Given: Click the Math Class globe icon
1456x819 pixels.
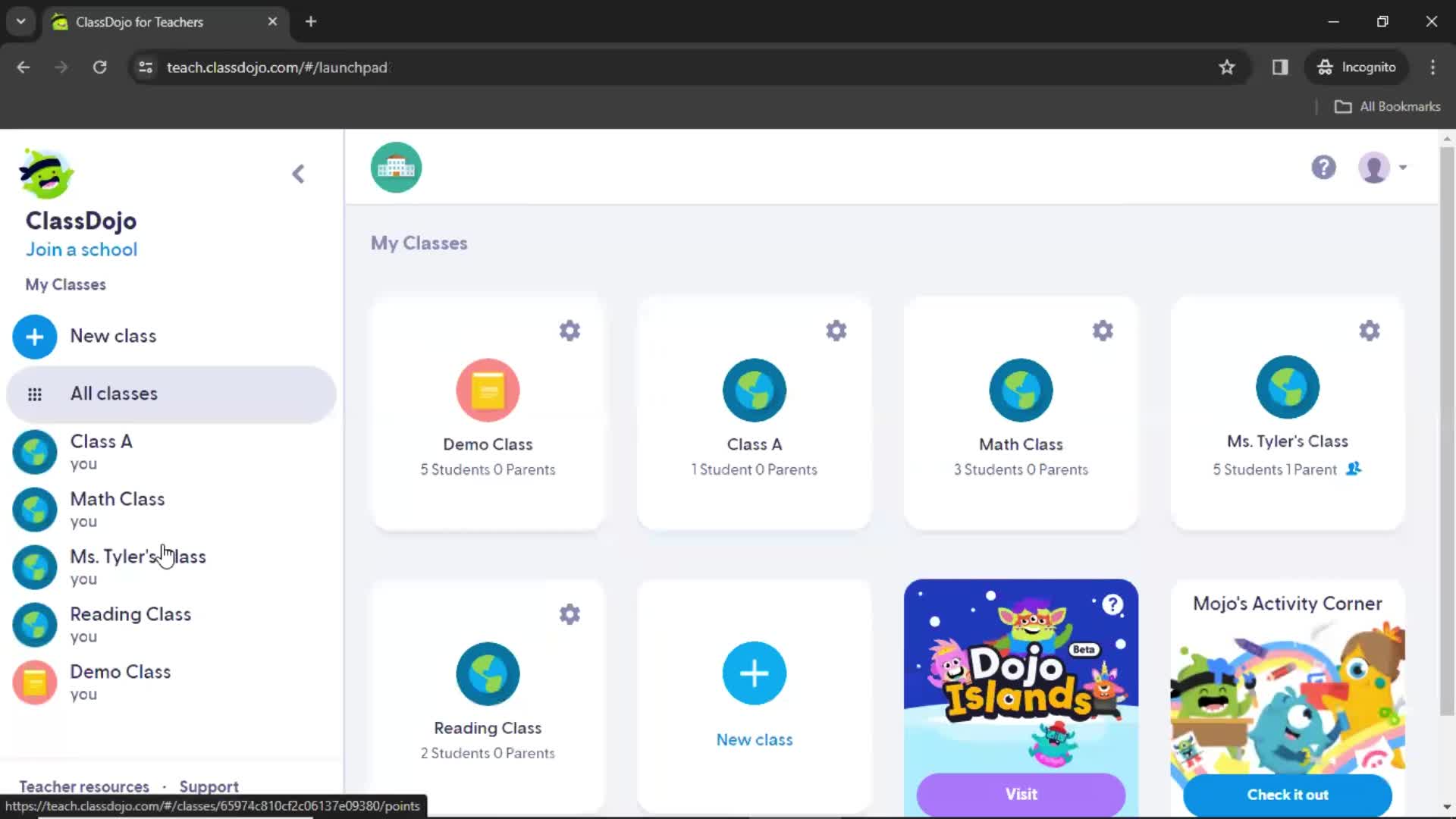Looking at the screenshot, I should pyautogui.click(x=1021, y=388).
